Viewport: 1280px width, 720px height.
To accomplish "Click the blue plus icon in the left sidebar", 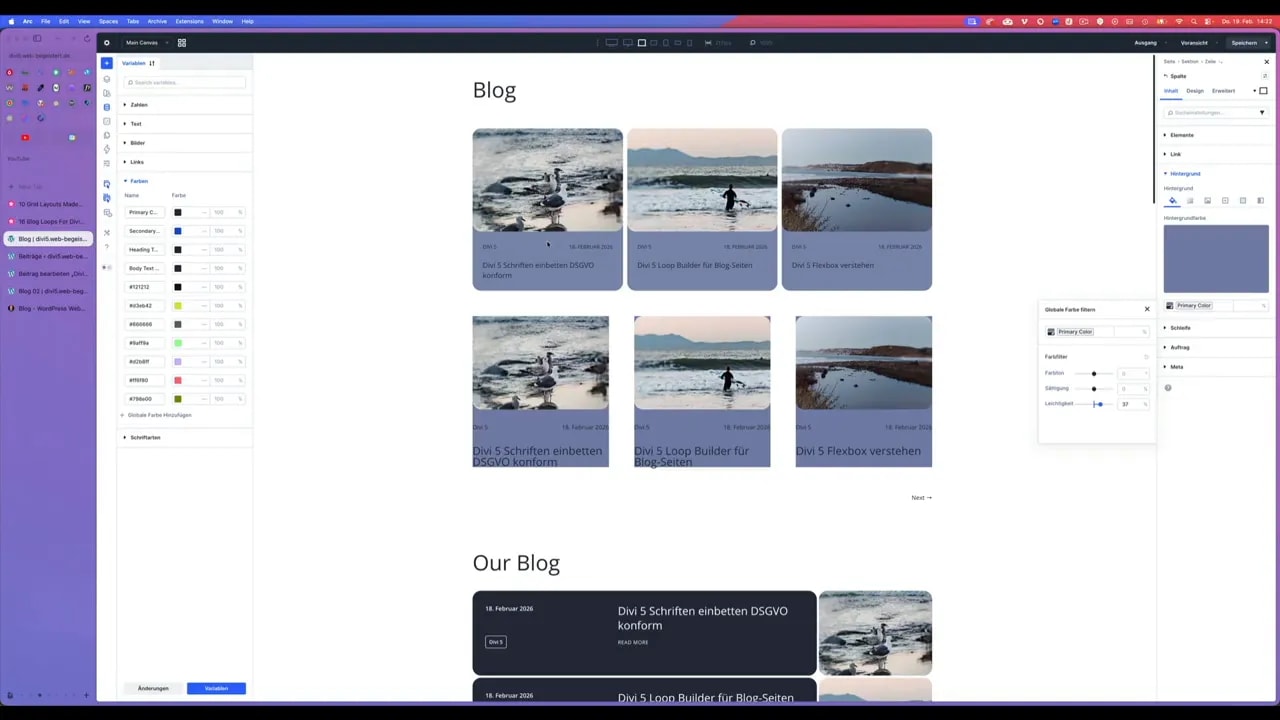I will 107,63.
